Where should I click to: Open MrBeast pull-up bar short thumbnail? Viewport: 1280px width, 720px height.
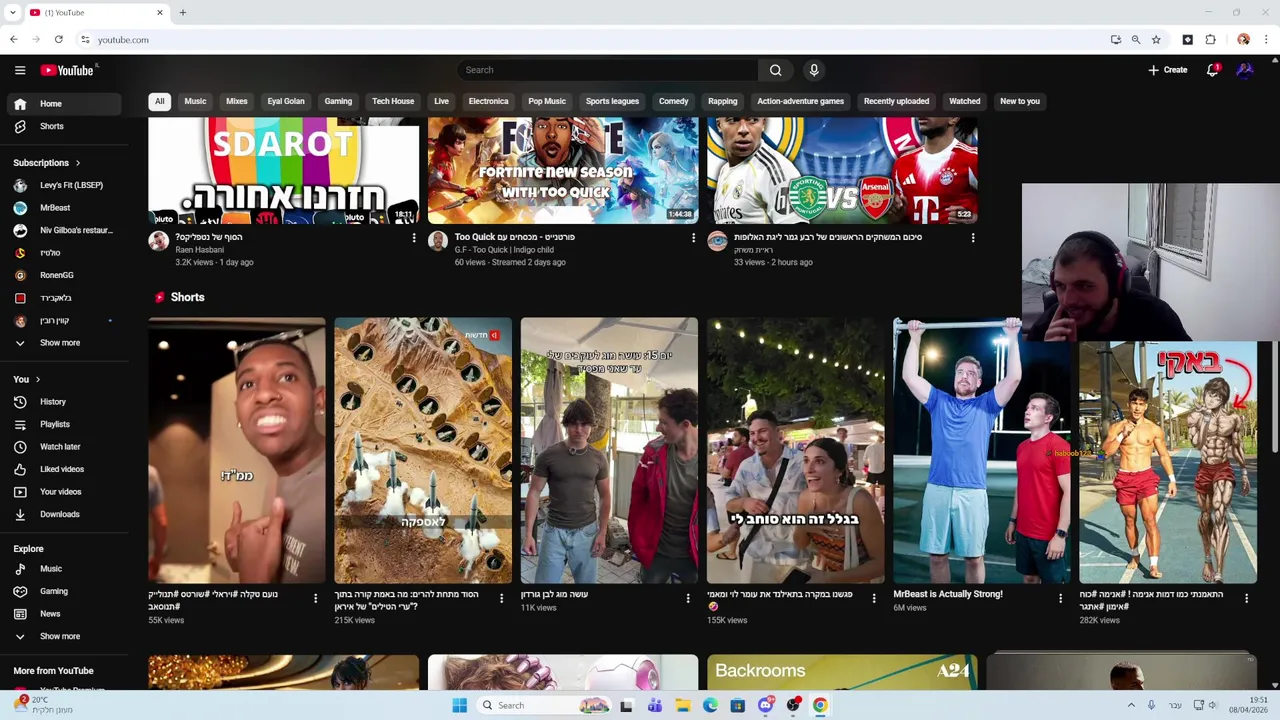pos(981,451)
